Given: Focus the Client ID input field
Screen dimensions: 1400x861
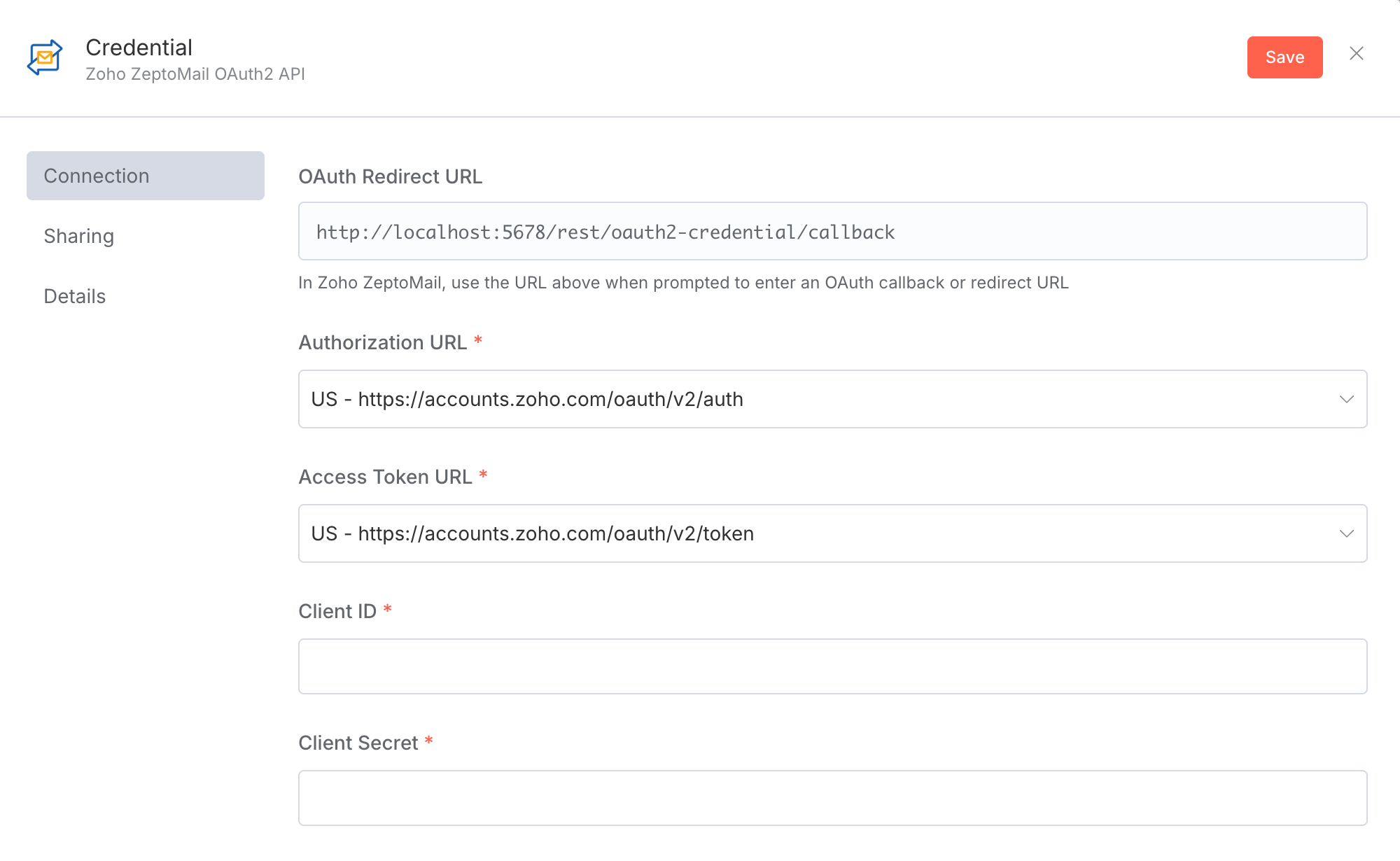Looking at the screenshot, I should 832,666.
